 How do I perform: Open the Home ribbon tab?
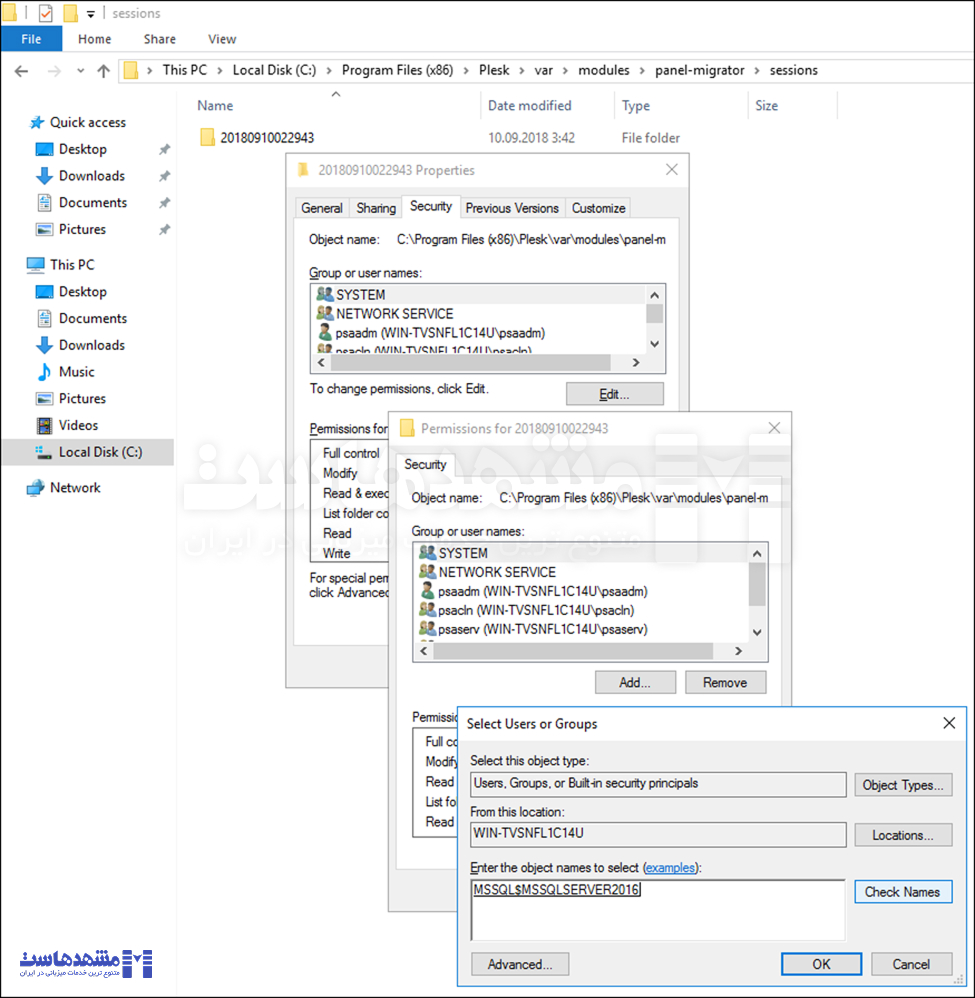coord(94,39)
